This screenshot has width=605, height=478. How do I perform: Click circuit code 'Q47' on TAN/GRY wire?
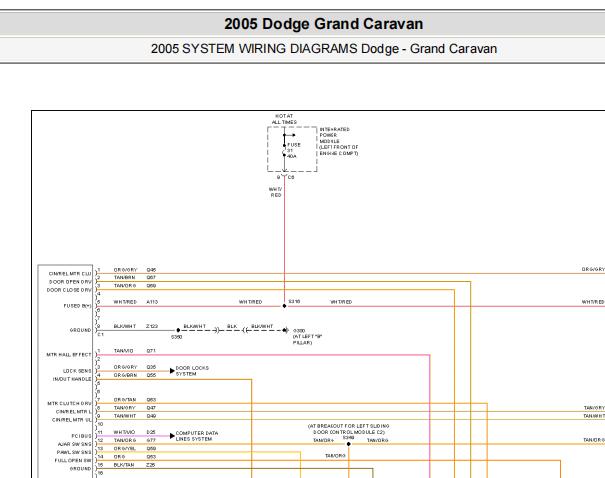(x=151, y=408)
